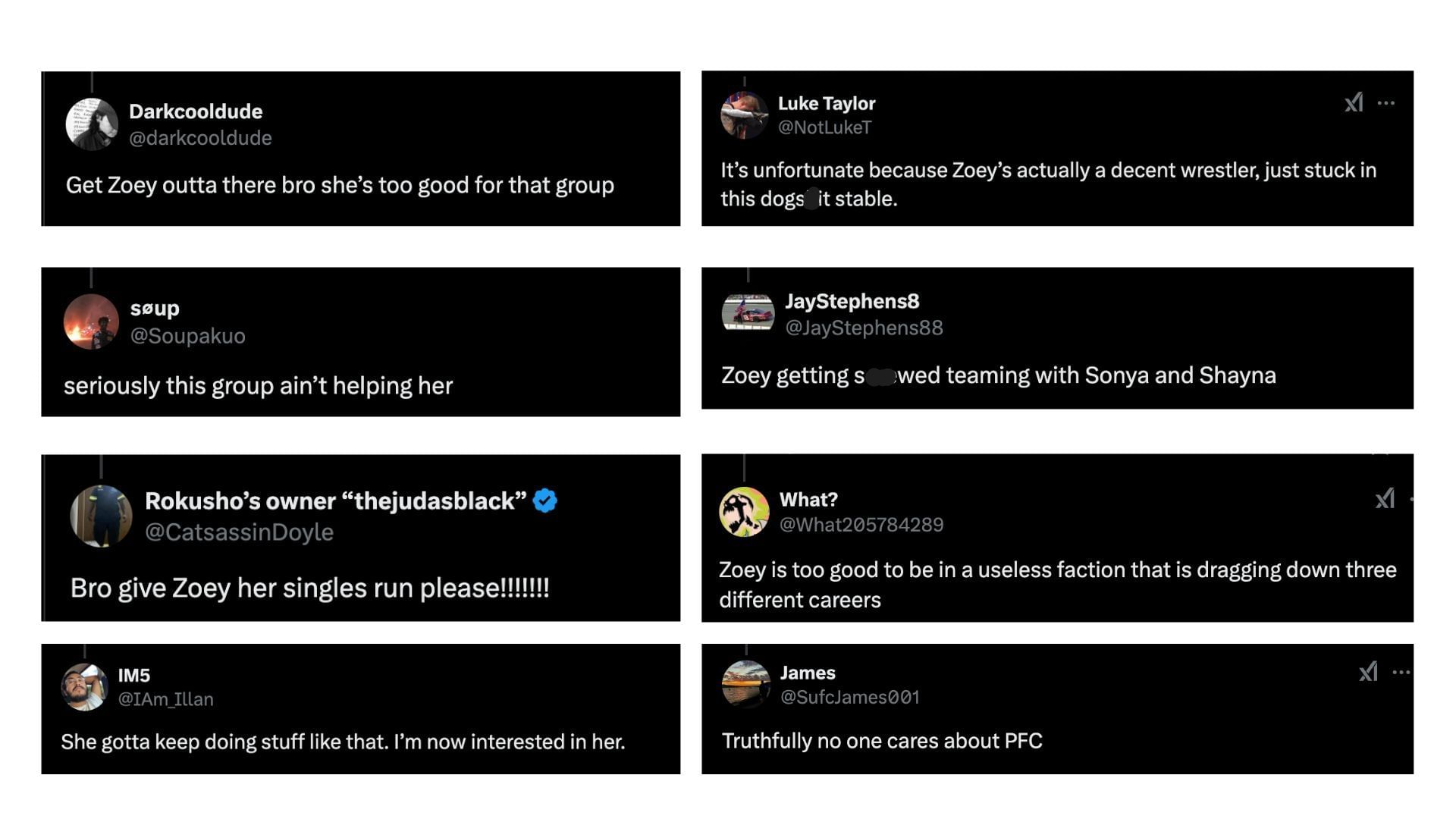Click JayStephens8's race car avatar

[748, 312]
